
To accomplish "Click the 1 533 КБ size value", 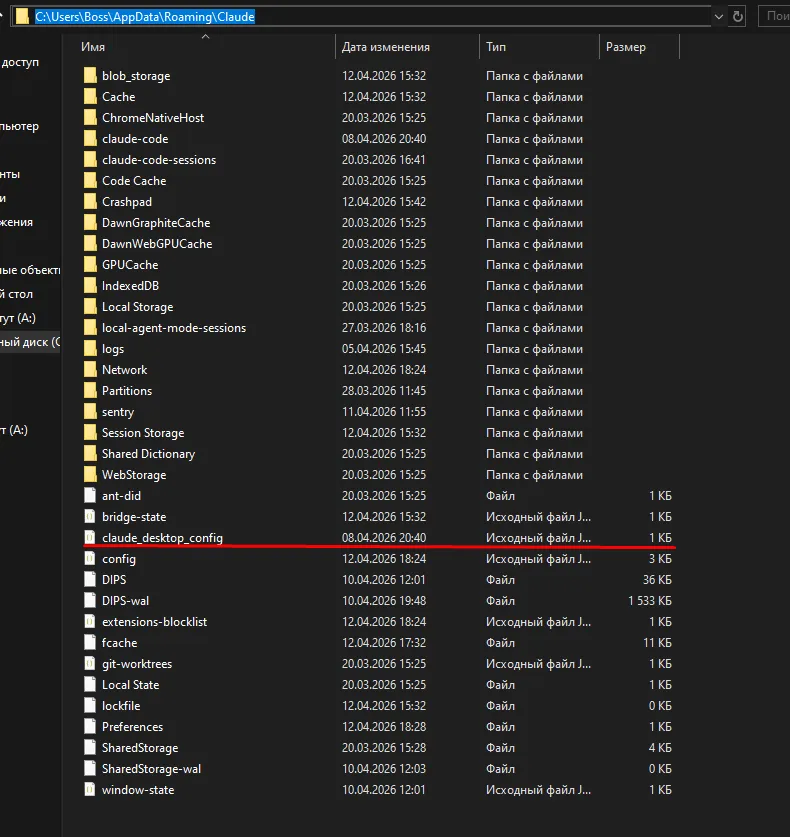I will pyautogui.click(x=650, y=601).
